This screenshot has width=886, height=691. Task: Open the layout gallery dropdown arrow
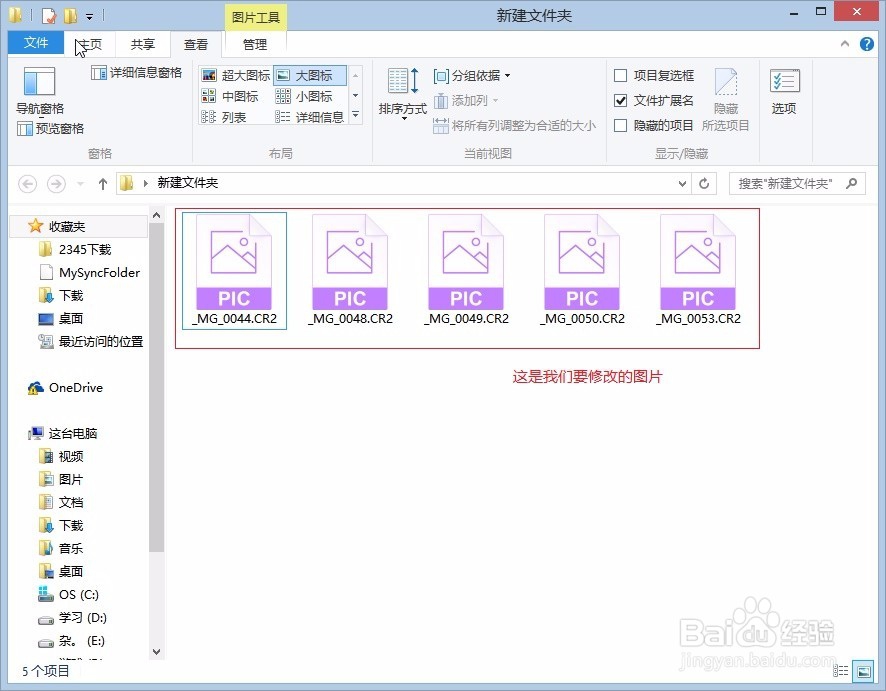point(356,115)
